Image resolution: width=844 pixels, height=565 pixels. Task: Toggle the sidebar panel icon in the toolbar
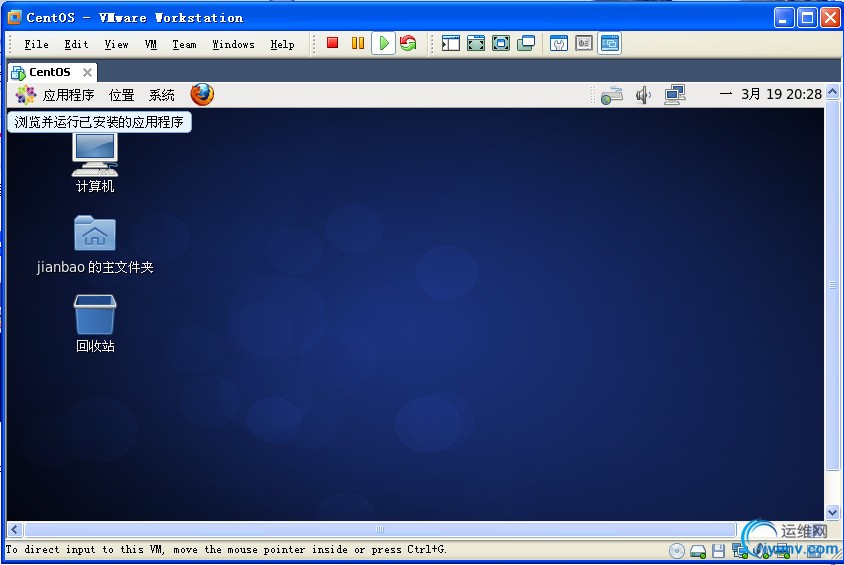tap(451, 43)
